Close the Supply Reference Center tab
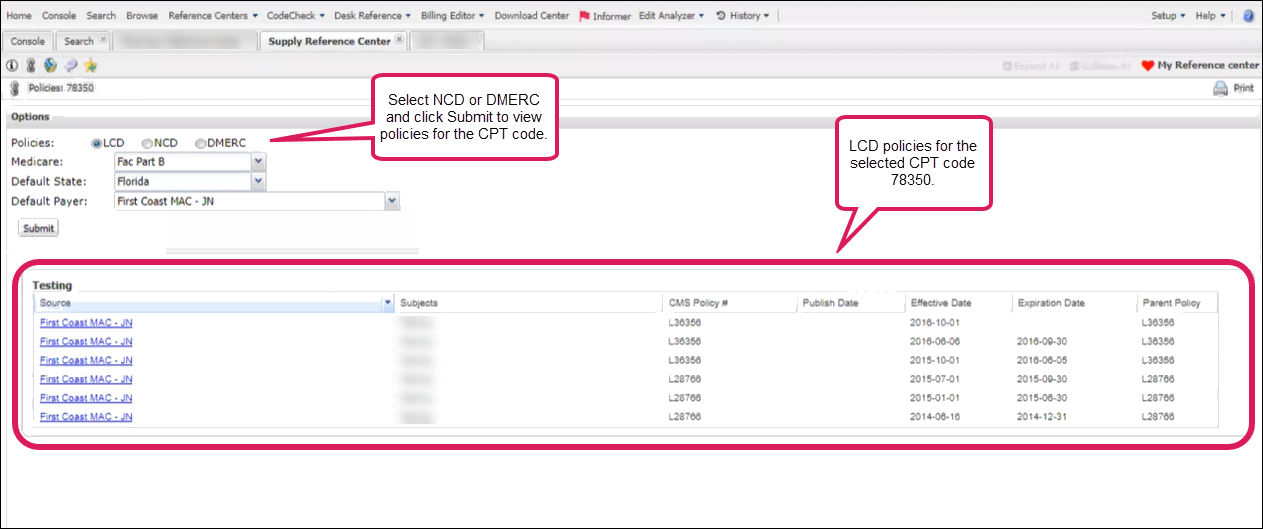This screenshot has height=529, width=1263. (400, 40)
